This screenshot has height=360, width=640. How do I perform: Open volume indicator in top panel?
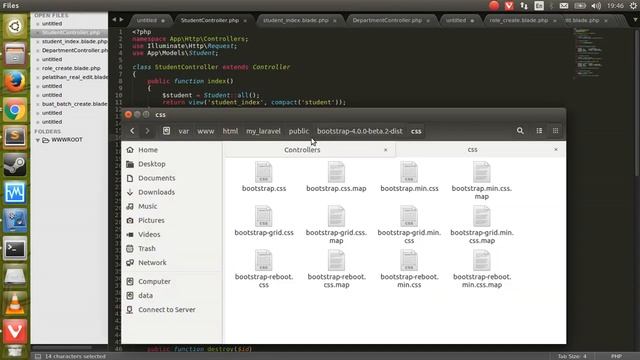point(596,6)
